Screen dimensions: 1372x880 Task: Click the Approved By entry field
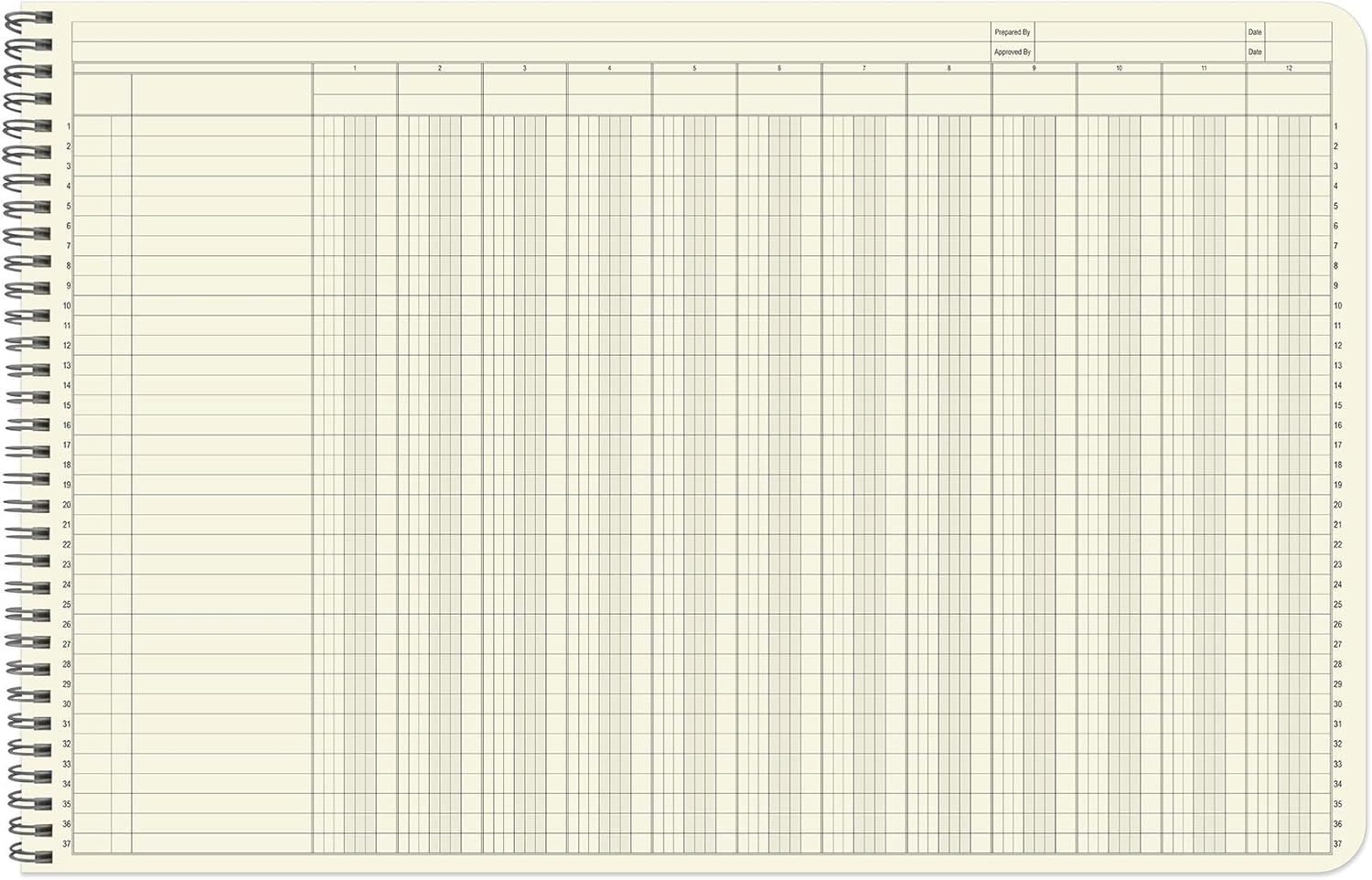point(1139,52)
